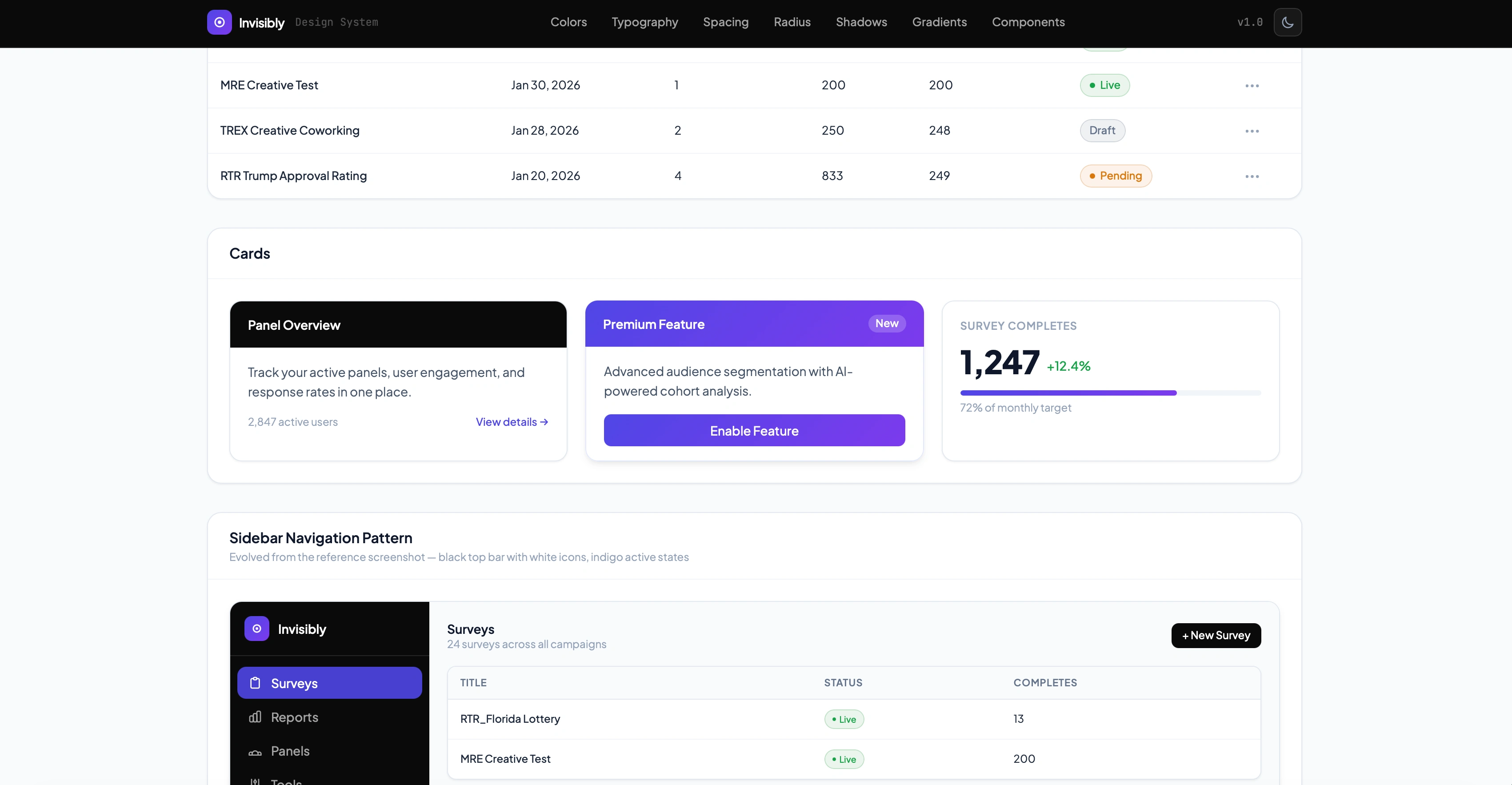Screen dimensions: 1512x785
Task: Go to the Components section
Action: 1028,22
